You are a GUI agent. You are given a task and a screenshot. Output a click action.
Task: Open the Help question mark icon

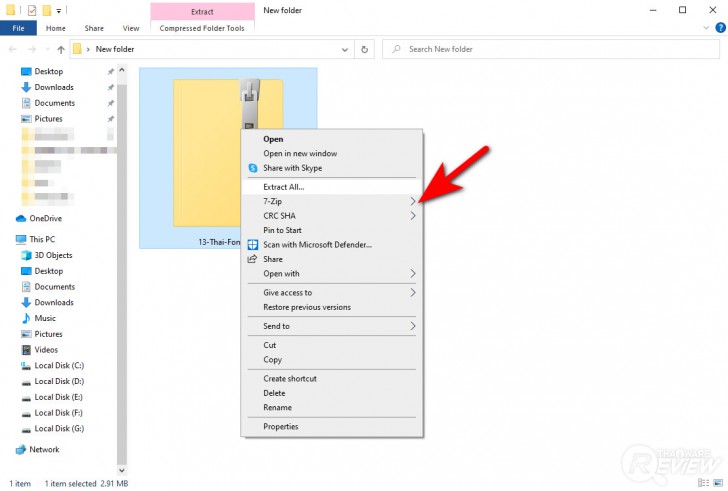coord(720,28)
